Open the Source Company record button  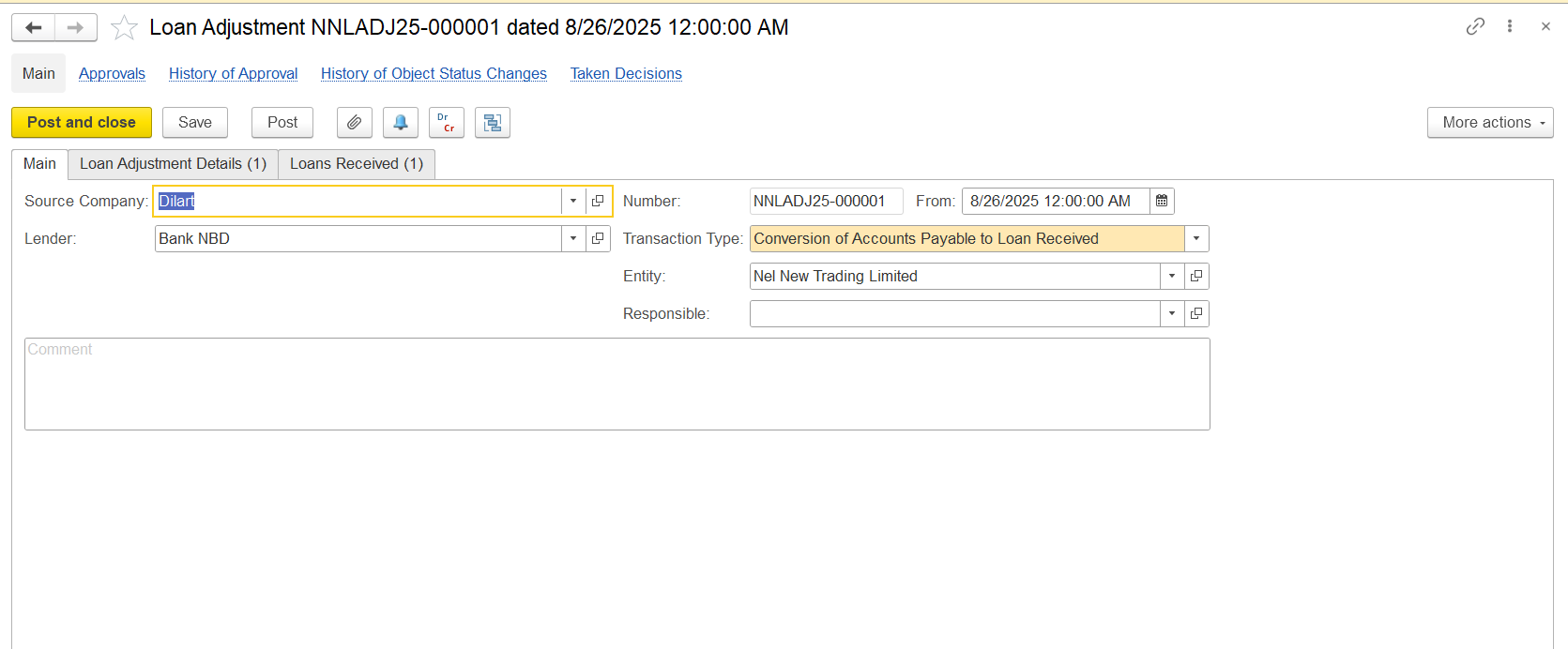click(598, 201)
